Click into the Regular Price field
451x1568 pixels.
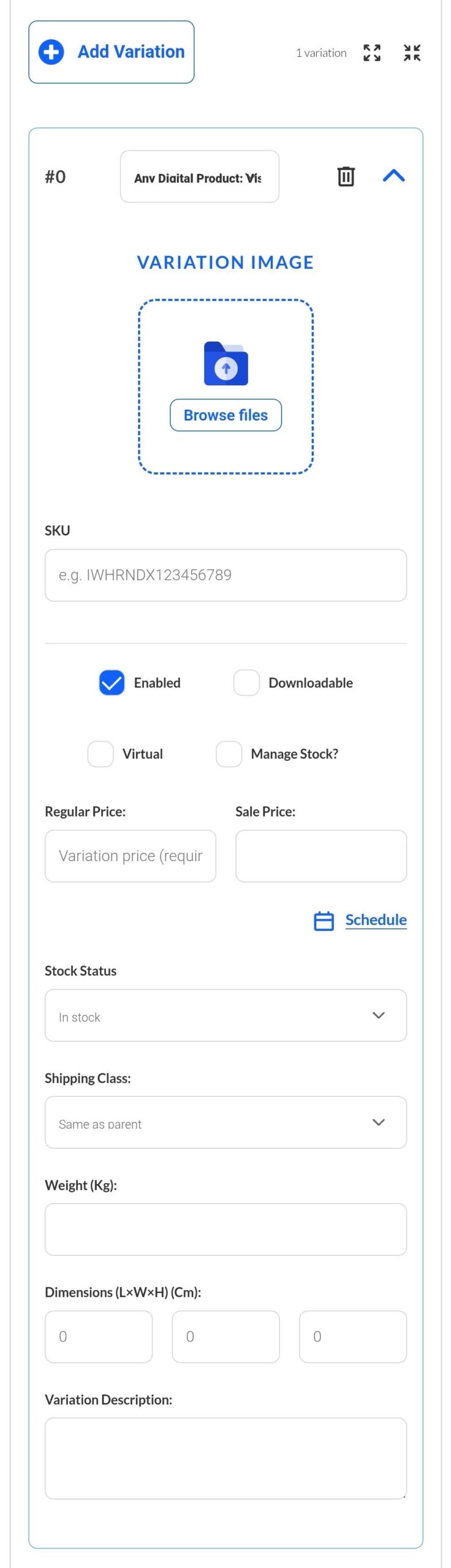click(130, 856)
